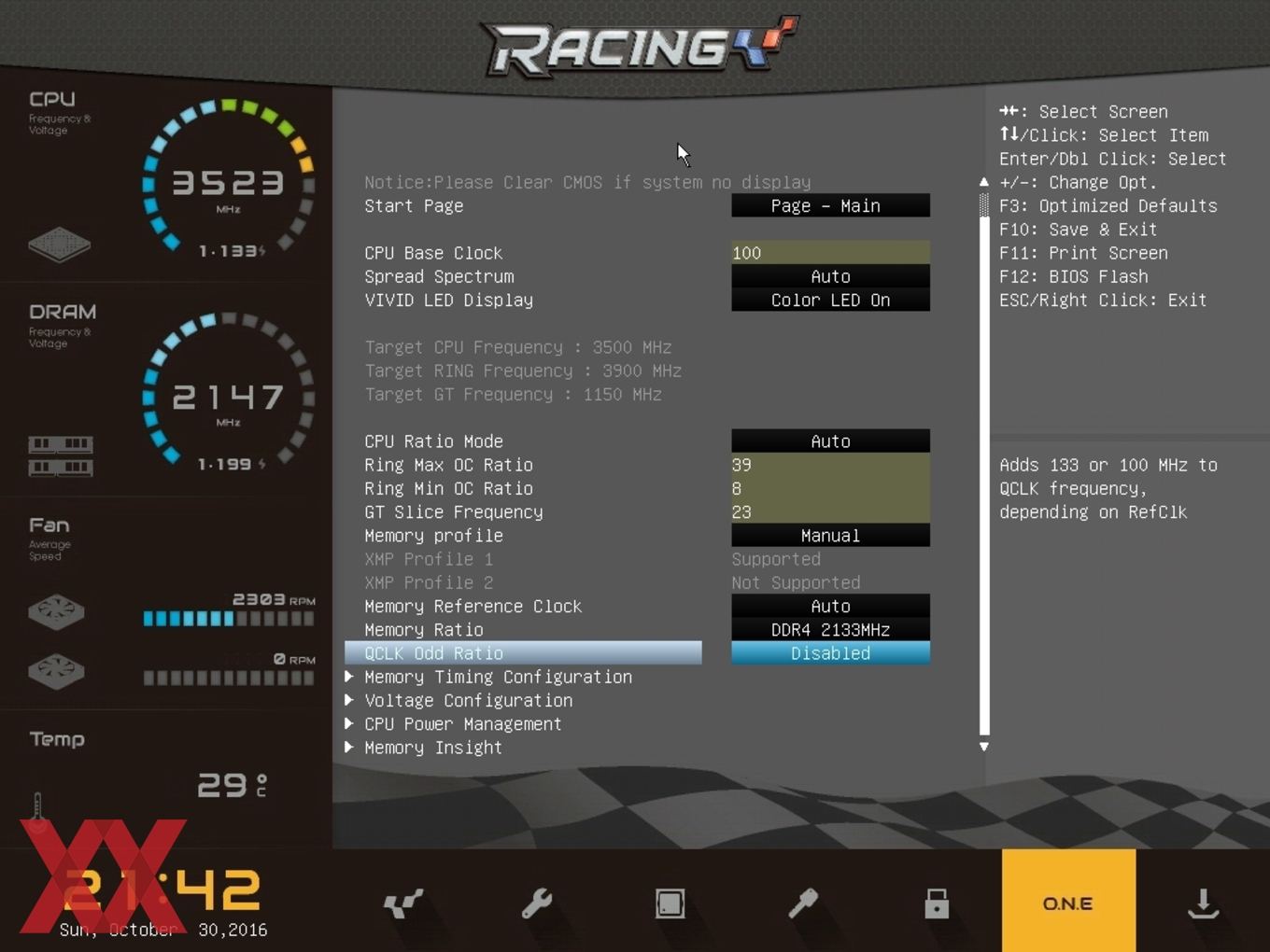Click the CPU Base Clock field with 100
Screen dimensions: 1270x952
pos(830,253)
